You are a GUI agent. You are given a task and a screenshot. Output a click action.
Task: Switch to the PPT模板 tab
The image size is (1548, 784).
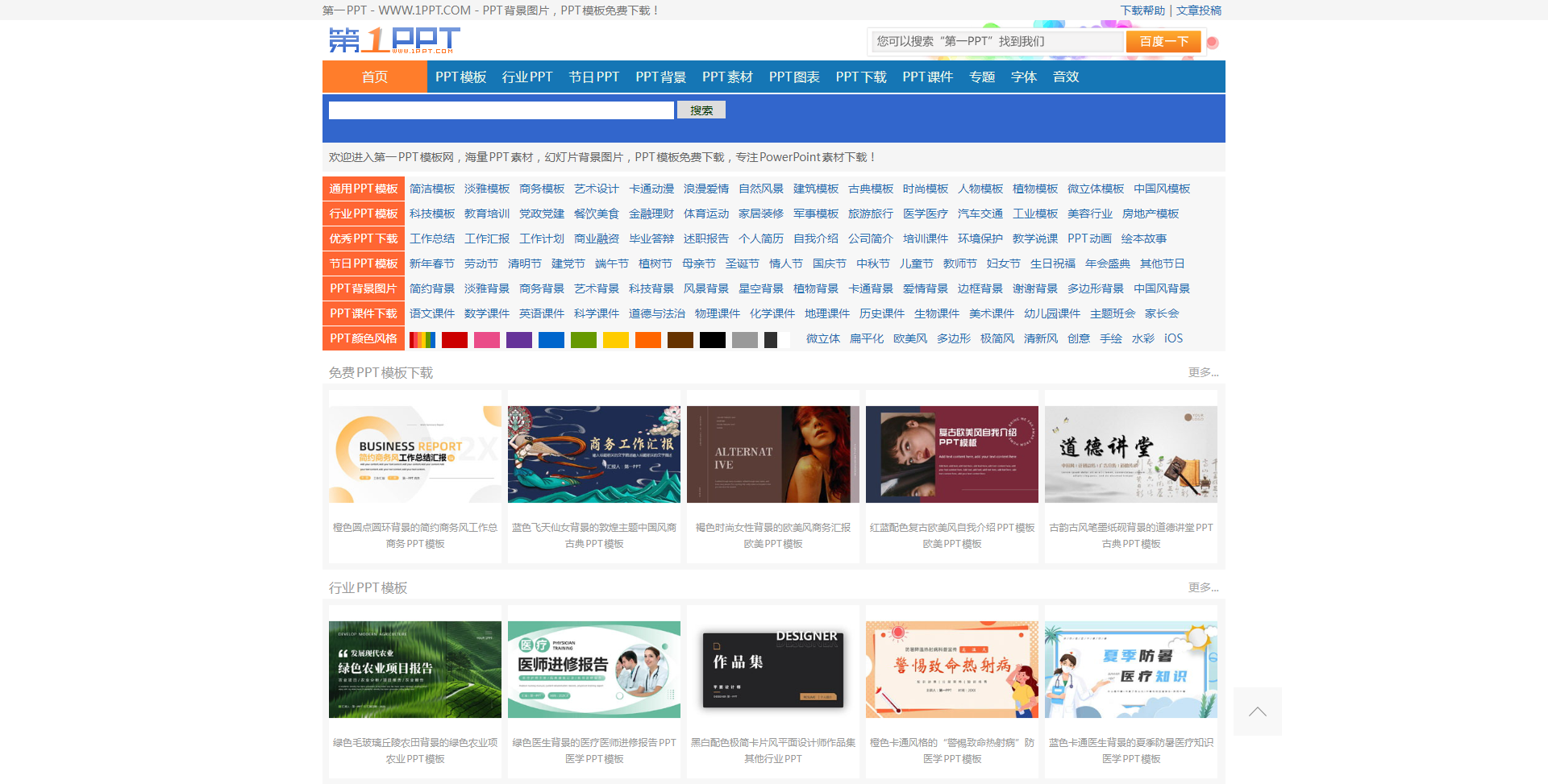point(460,77)
